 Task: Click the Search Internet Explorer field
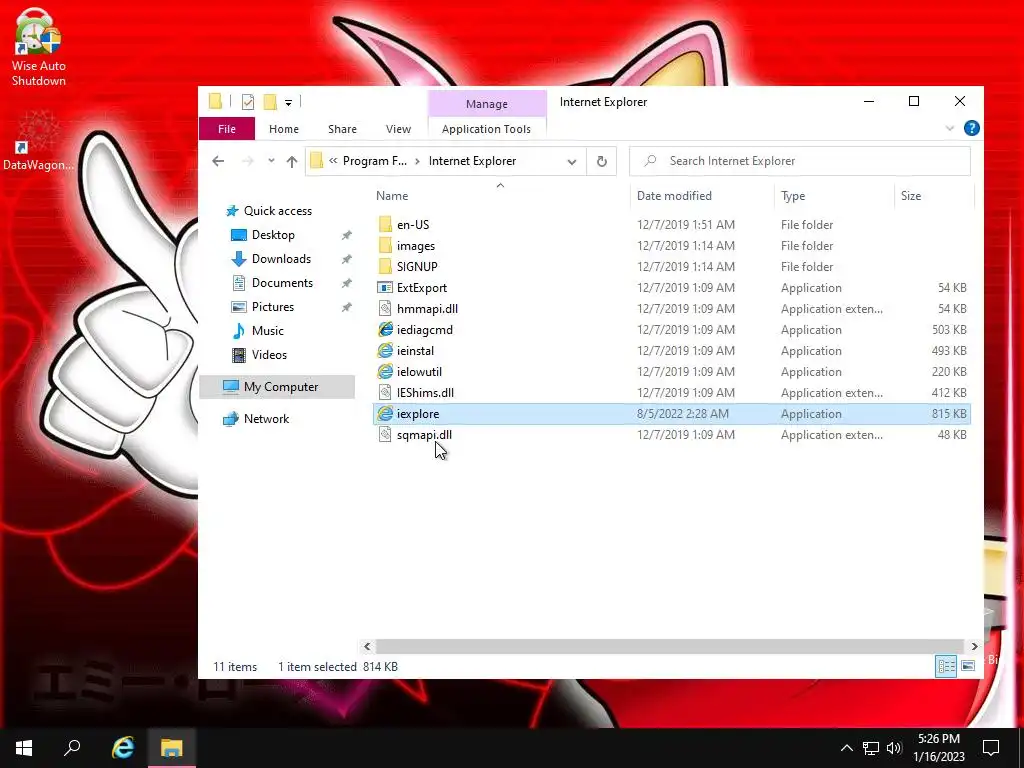[x=799, y=161]
